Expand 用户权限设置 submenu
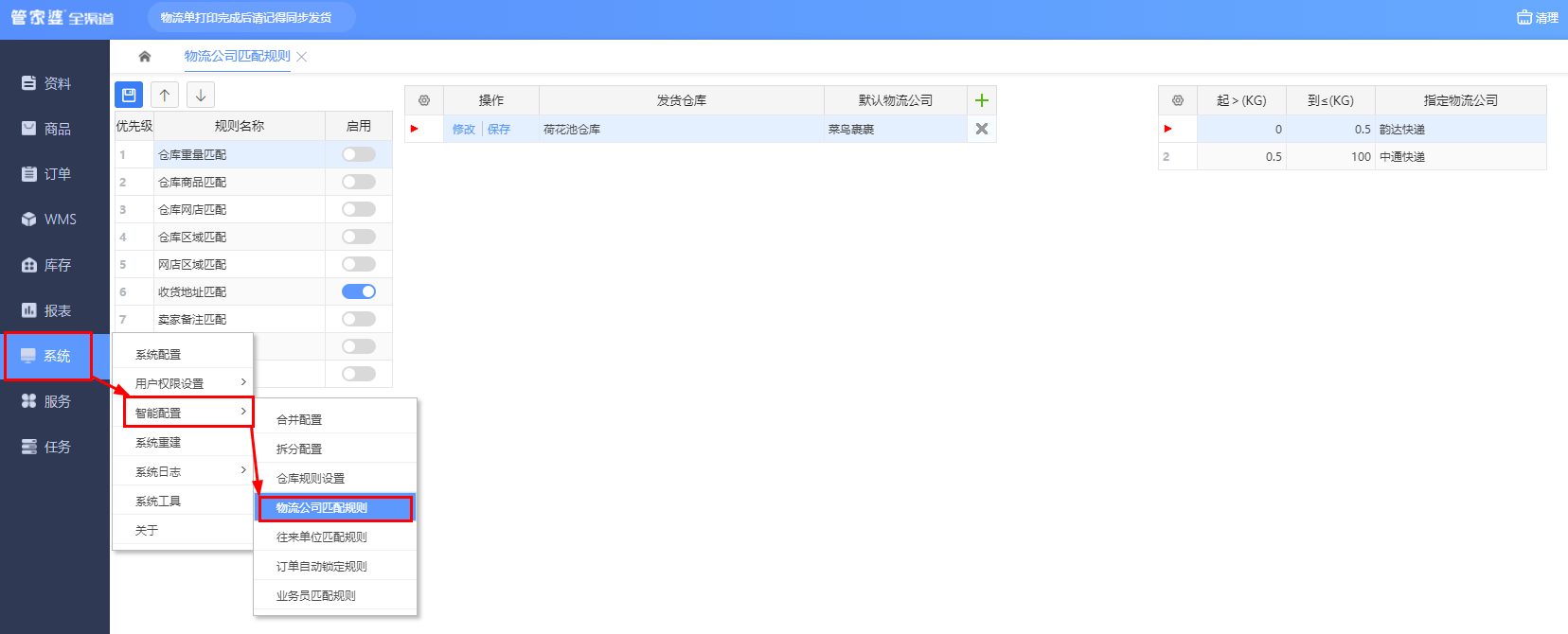The image size is (1568, 634). [183, 383]
